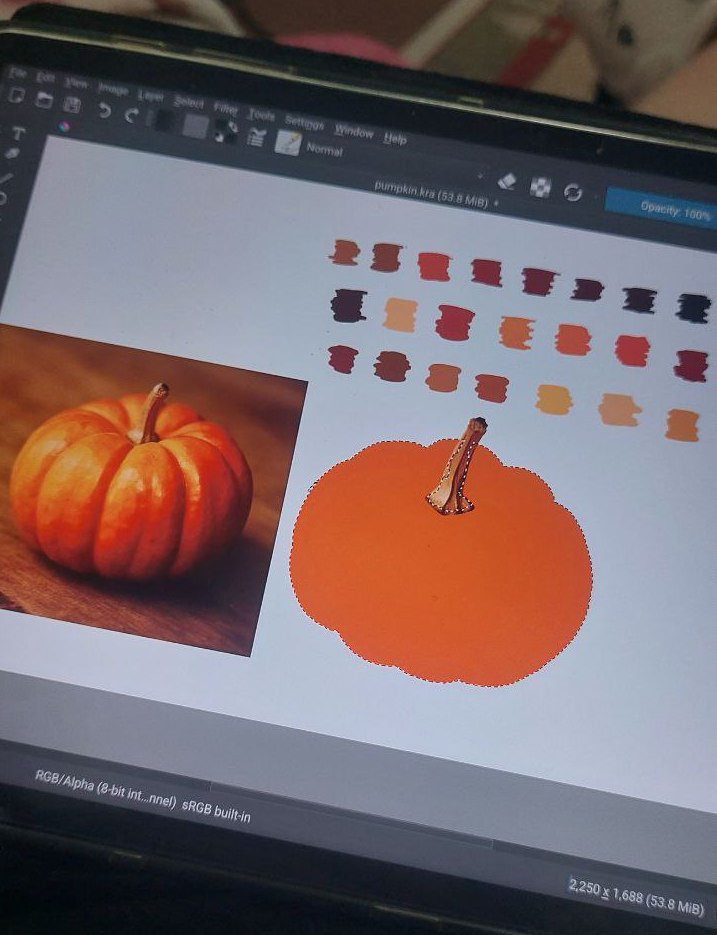Open the Edit menu

coord(45,78)
